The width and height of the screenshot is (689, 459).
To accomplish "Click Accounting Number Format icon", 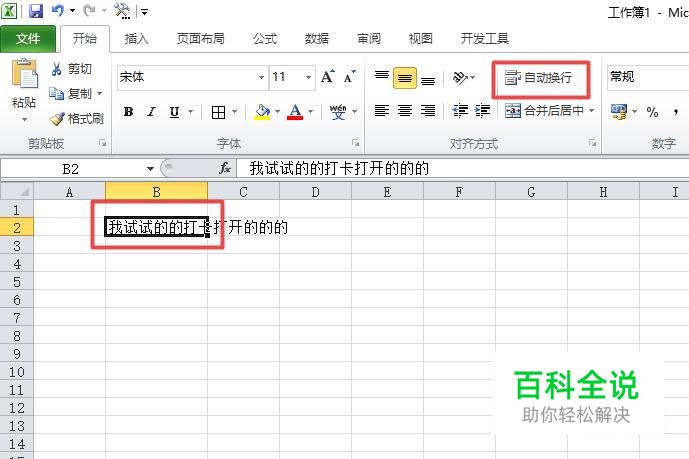I will tap(619, 112).
